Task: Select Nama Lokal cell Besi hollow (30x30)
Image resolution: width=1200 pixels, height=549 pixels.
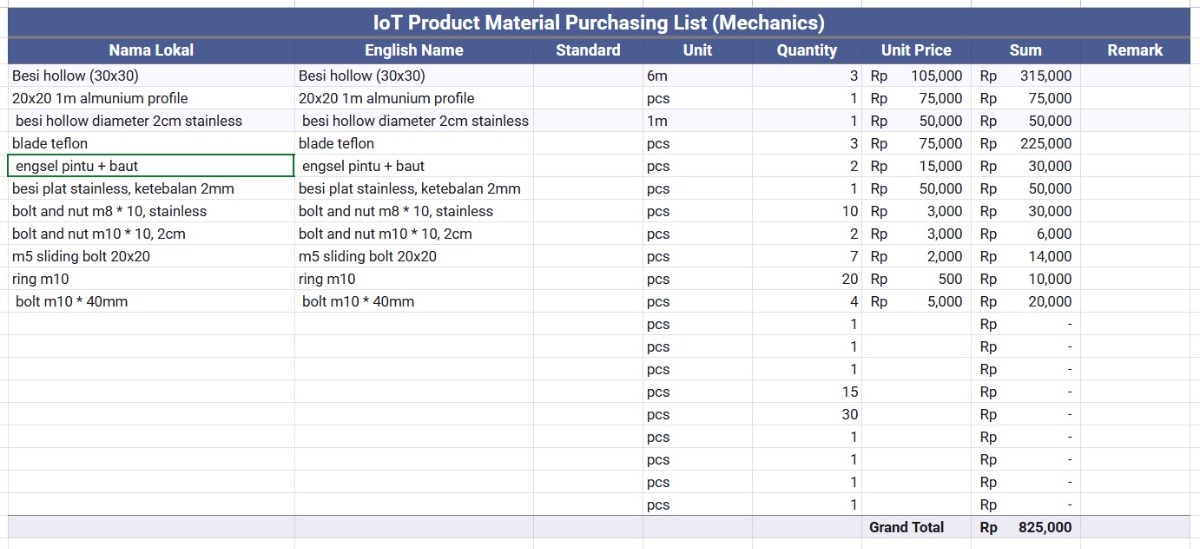Action: point(151,76)
